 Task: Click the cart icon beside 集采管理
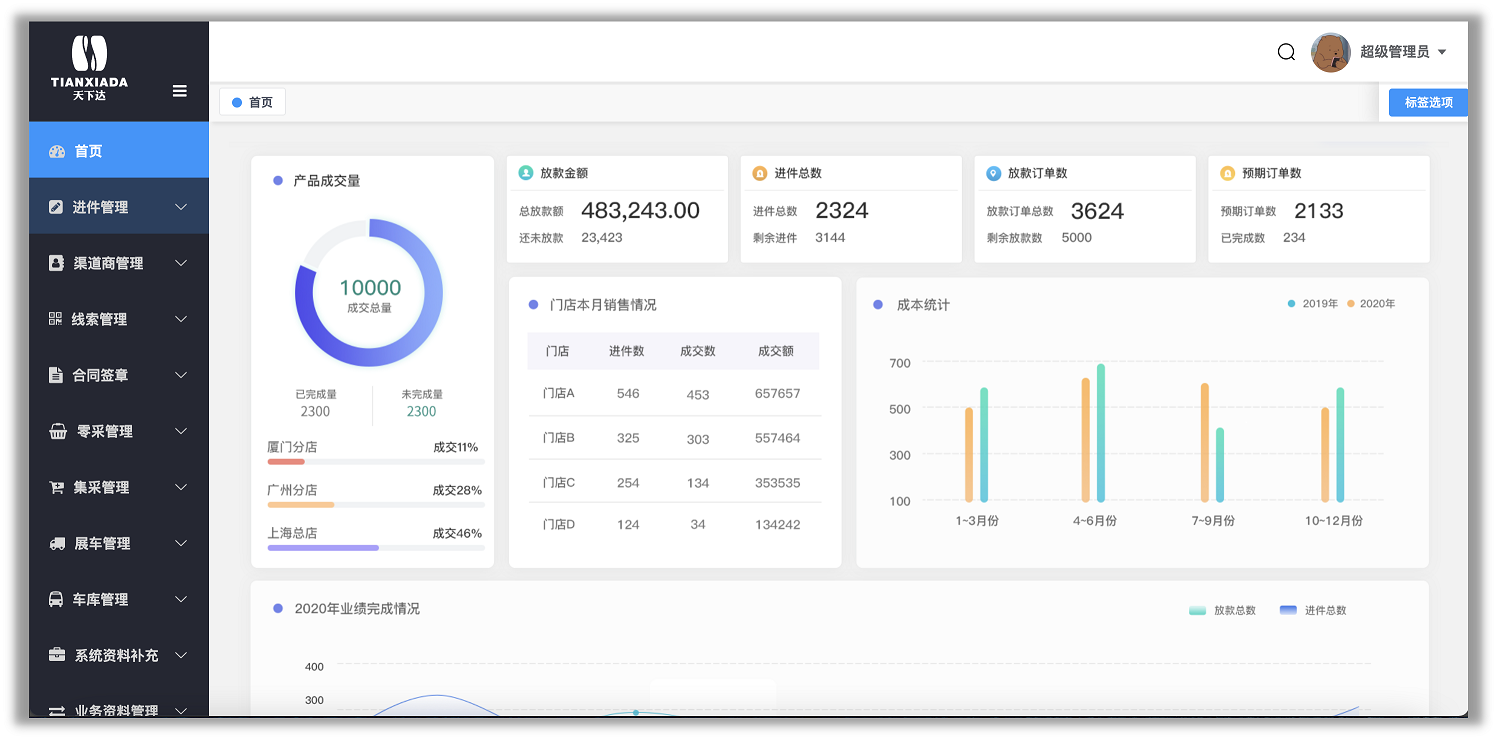pyautogui.click(x=57, y=487)
